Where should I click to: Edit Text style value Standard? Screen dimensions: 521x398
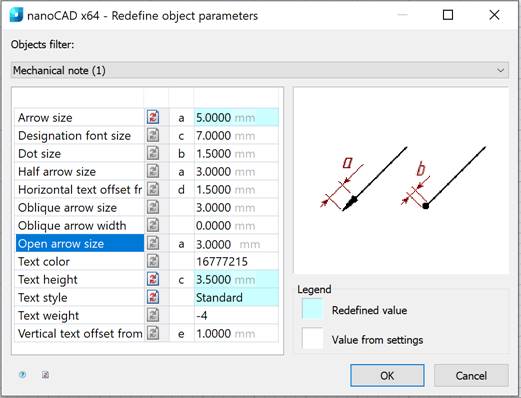[x=236, y=297]
